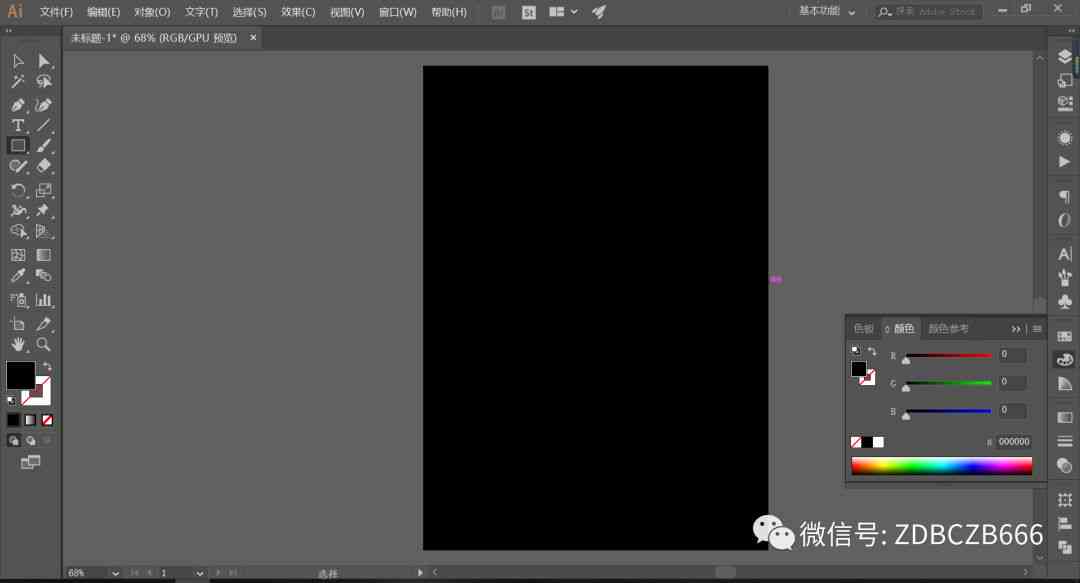Choose the Lasso tool
Image resolution: width=1080 pixels, height=583 pixels.
point(43,81)
